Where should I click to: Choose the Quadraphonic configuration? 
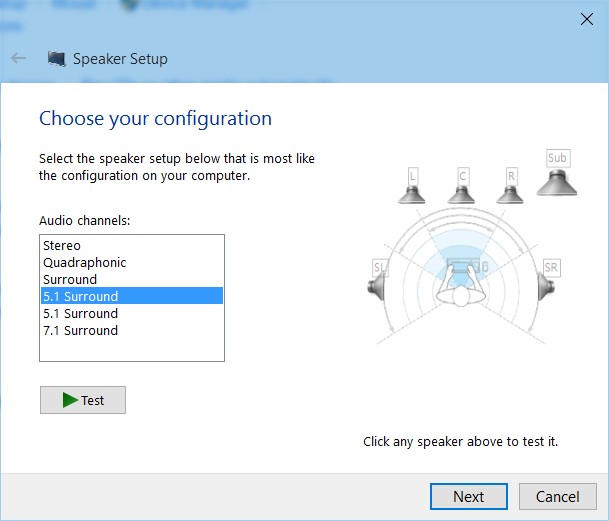click(84, 262)
